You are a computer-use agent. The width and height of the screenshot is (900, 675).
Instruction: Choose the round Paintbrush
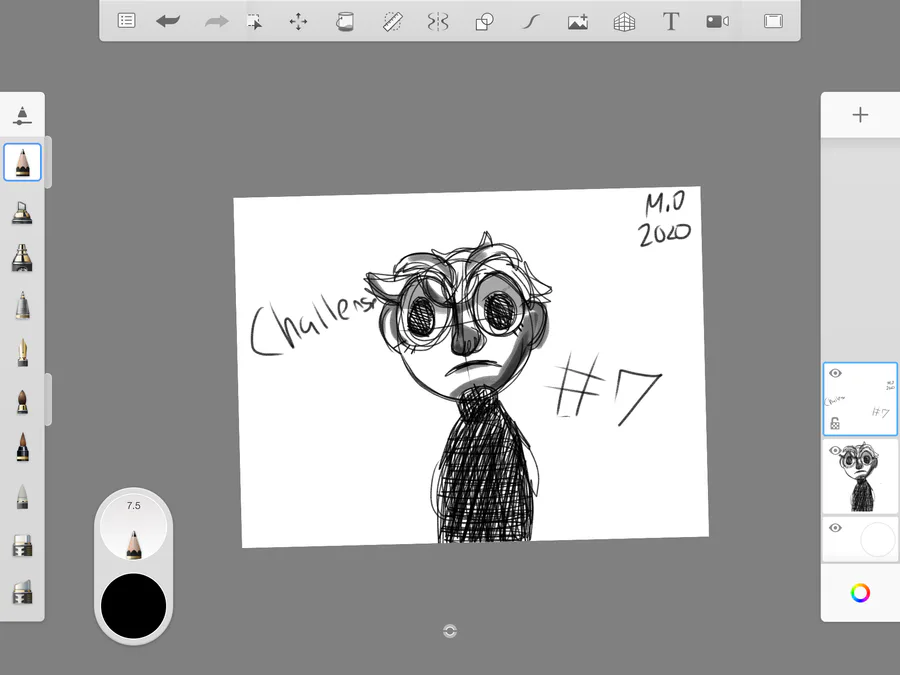pos(22,401)
